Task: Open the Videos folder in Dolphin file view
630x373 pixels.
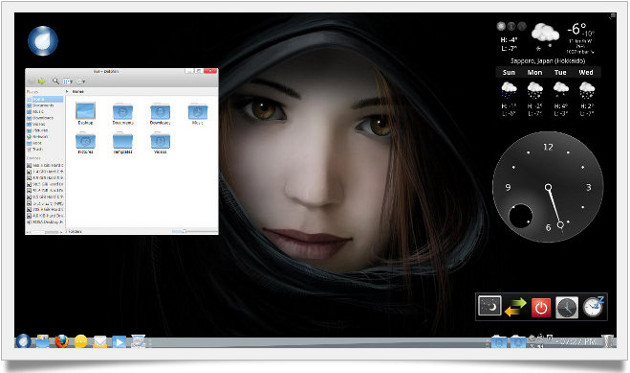Action: click(x=160, y=143)
